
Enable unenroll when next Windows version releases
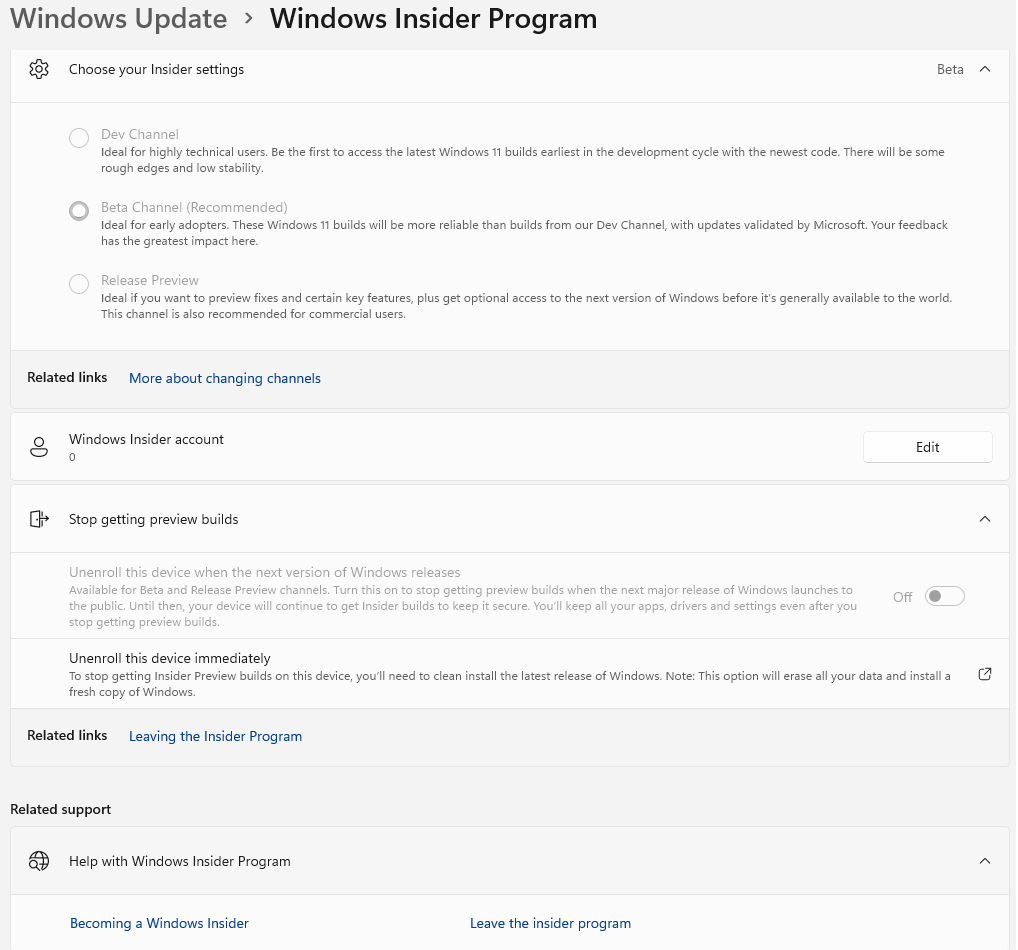pos(944,595)
